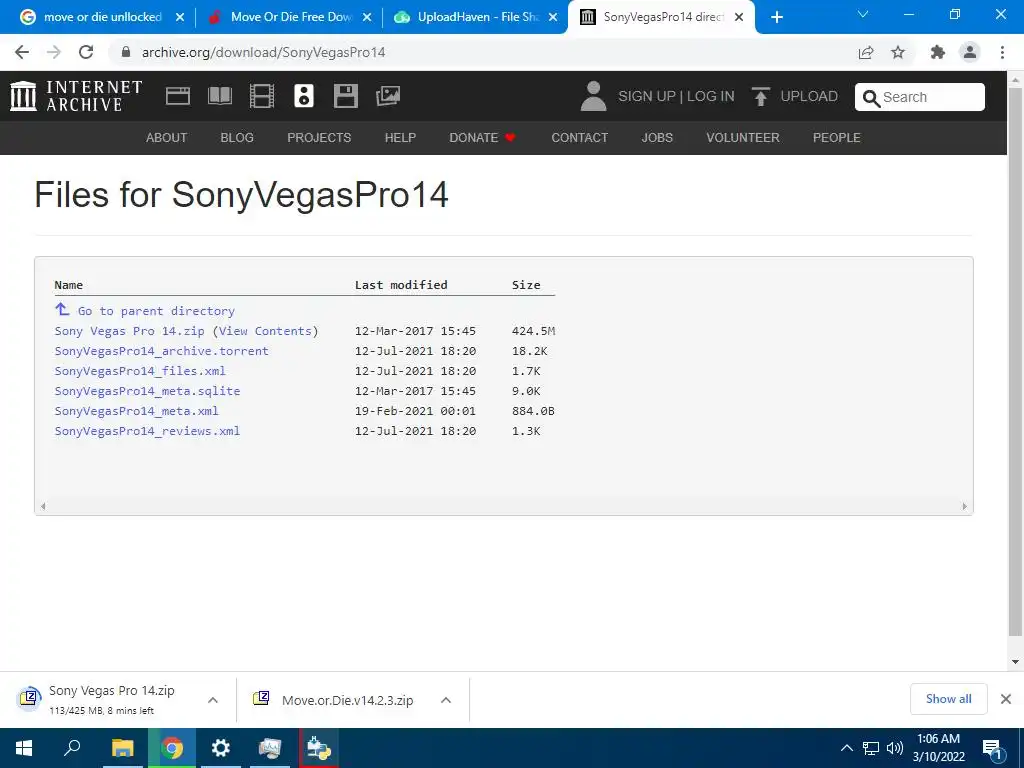Open the Images icon in navbar
Screen dimensions: 1024x768
(x=388, y=96)
